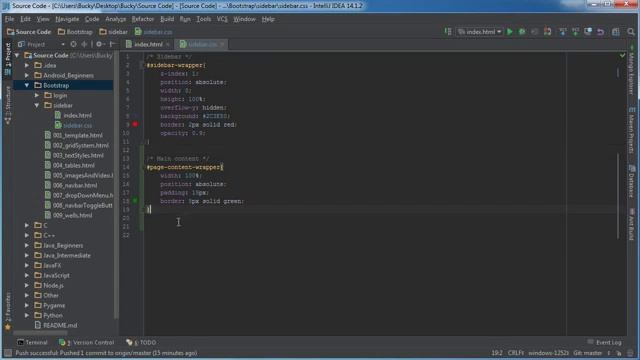This screenshot has height=360, width=640.
Task: Expand the .idea folder
Action: tap(27, 65)
